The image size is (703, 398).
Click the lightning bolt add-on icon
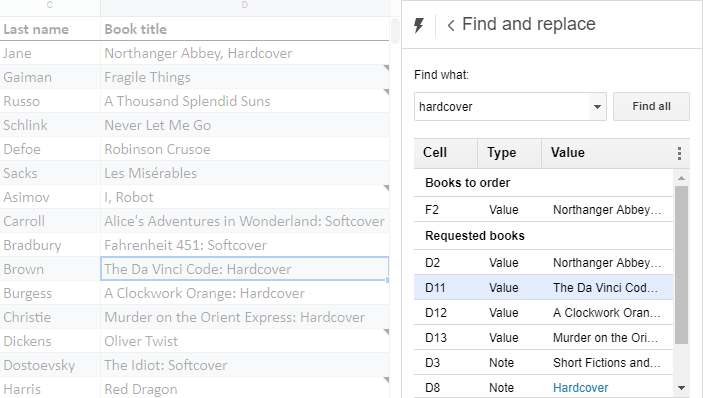point(419,26)
